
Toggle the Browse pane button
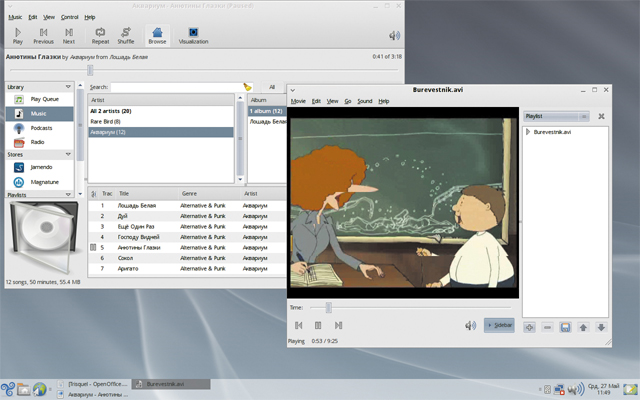tap(157, 36)
